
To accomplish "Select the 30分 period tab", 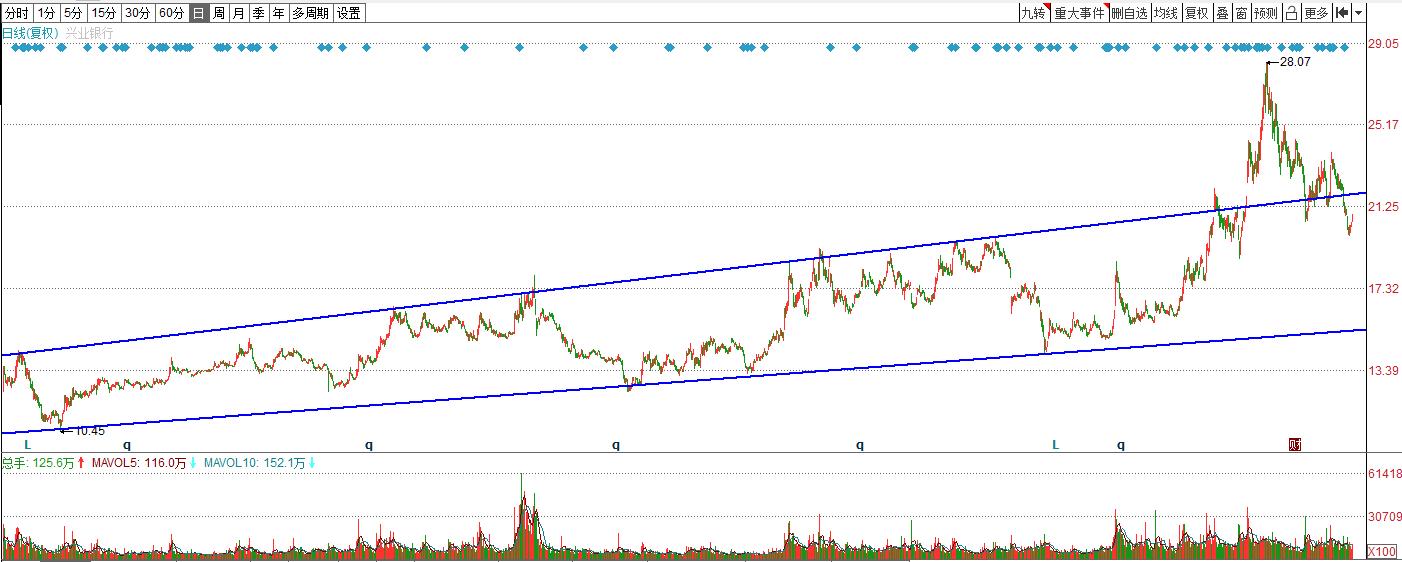I will (x=138, y=13).
